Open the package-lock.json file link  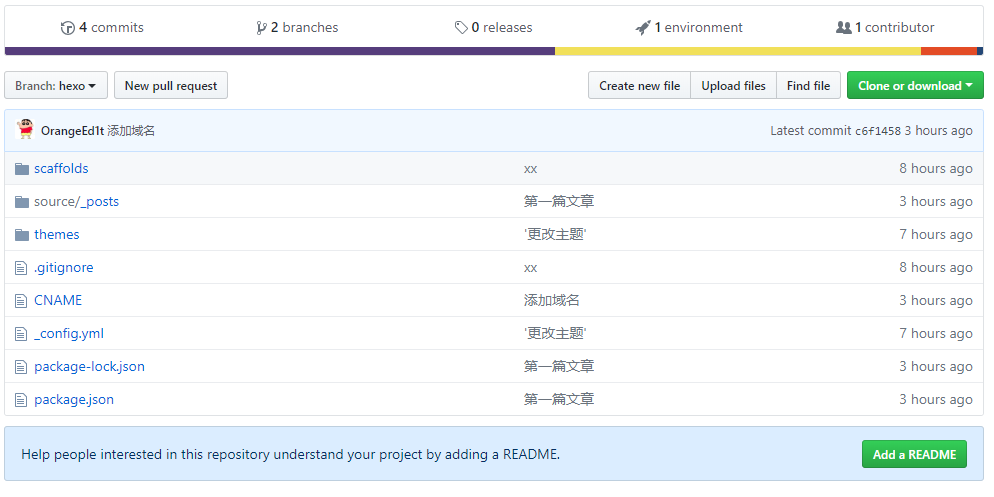point(89,367)
